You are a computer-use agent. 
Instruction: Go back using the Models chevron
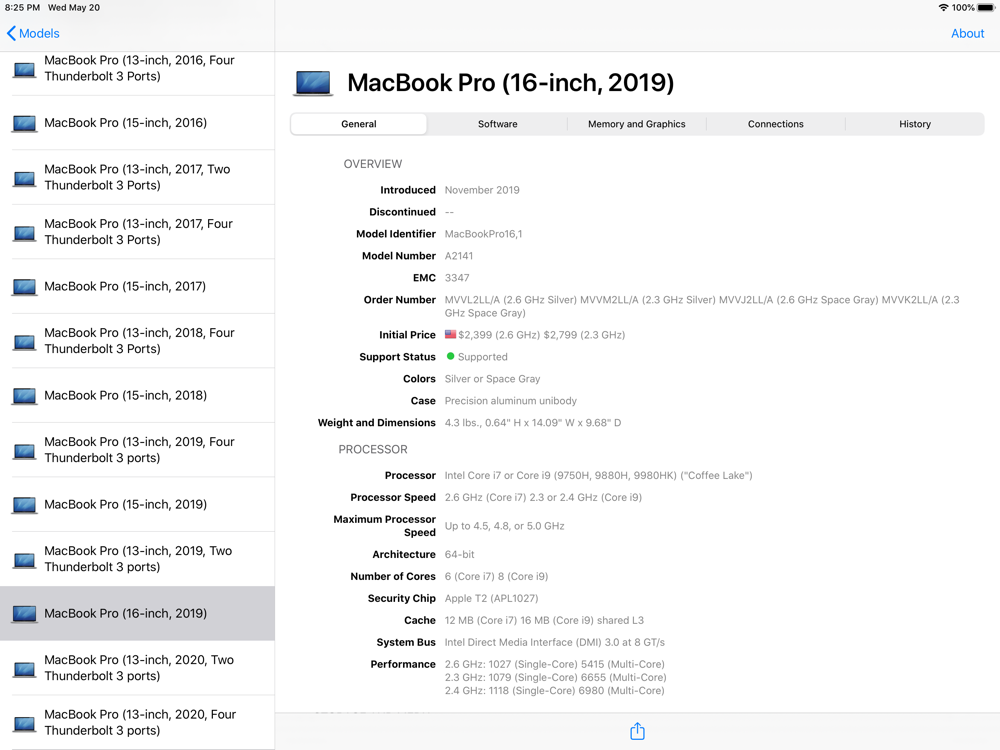[33, 33]
